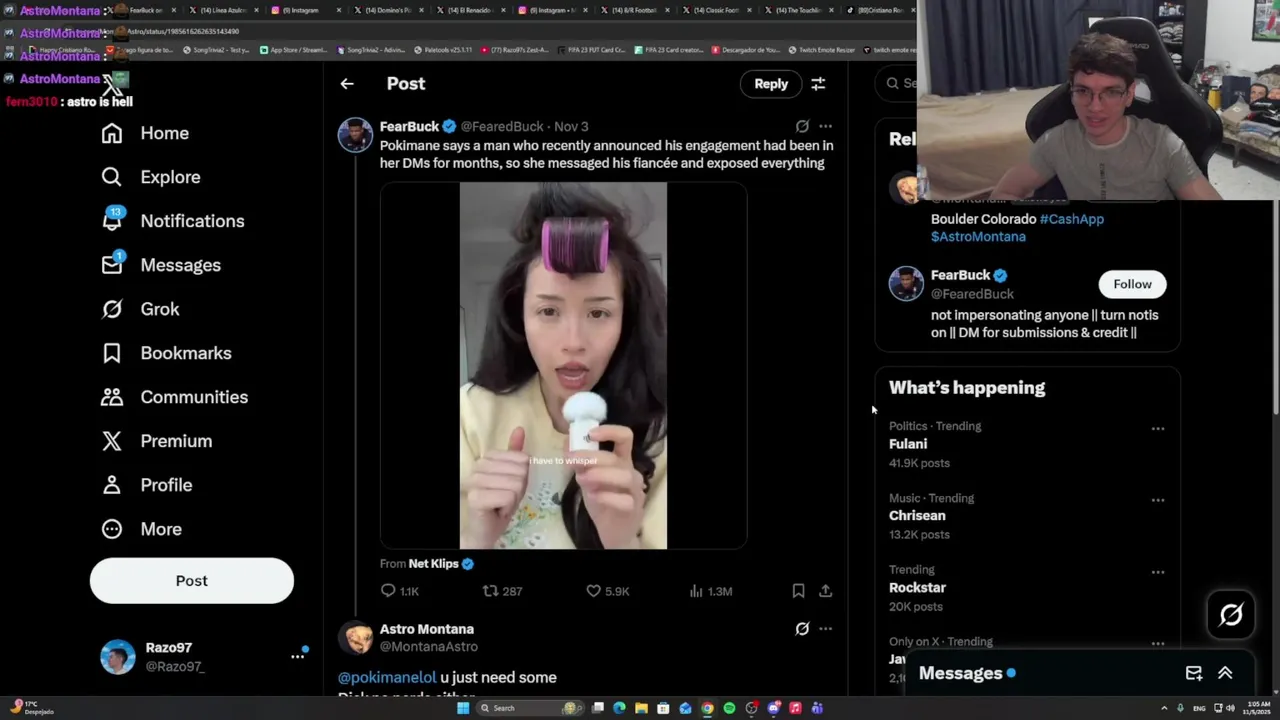Open Grok from the sidebar

click(x=140, y=309)
